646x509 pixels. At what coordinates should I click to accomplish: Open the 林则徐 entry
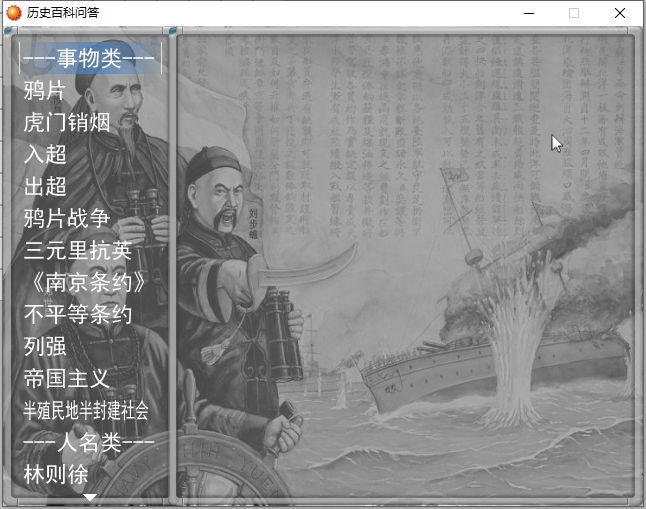click(x=56, y=475)
